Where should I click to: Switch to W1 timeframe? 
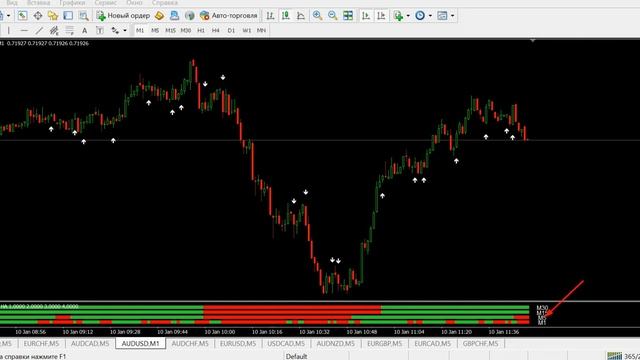coord(247,31)
